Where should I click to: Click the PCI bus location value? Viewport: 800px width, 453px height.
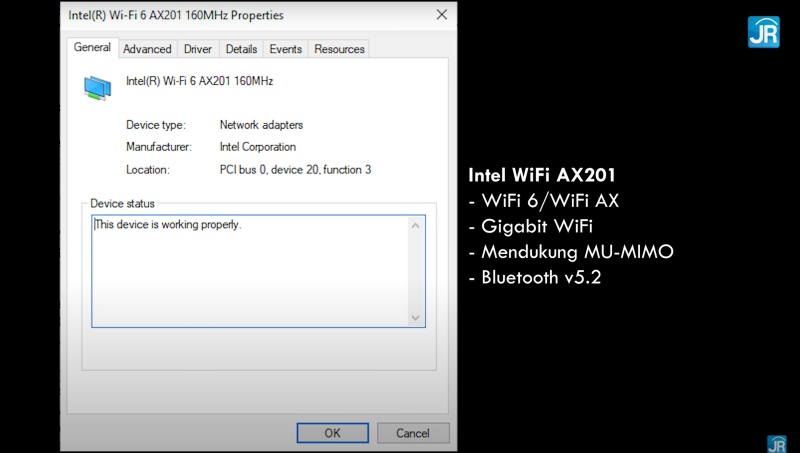pos(295,170)
